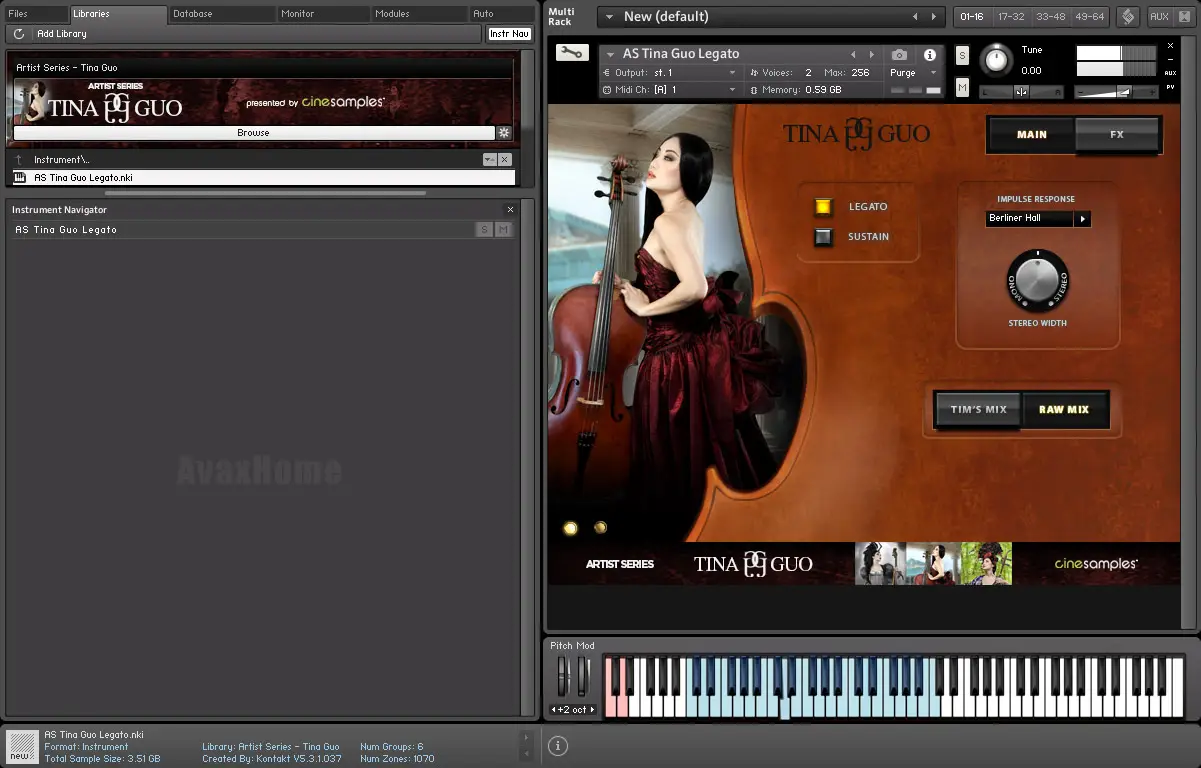The image size is (1201, 768).
Task: Click the PV label beside the level meter
Action: tap(1170, 88)
